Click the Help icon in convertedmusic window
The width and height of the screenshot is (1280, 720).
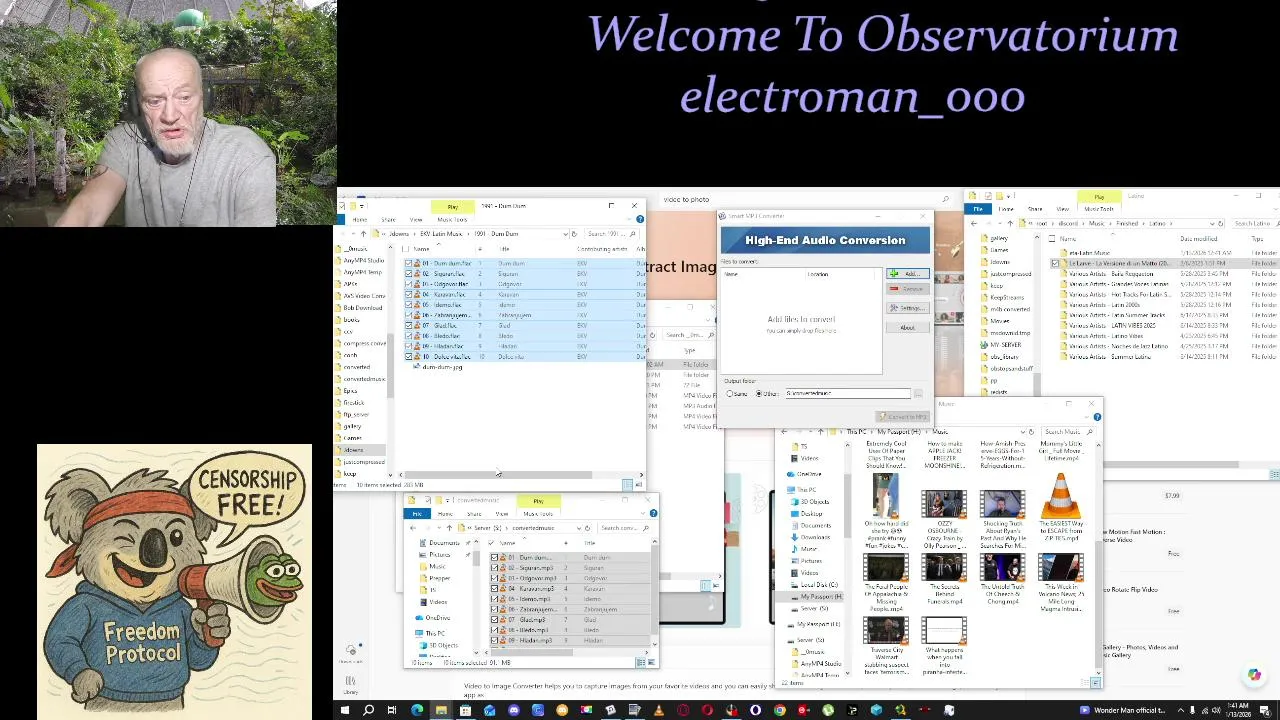point(653,514)
